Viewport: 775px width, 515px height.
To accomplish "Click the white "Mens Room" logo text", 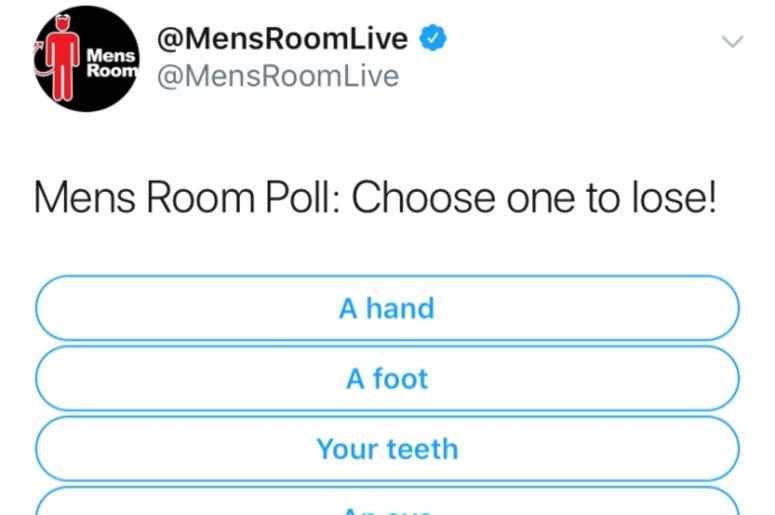I will pos(112,63).
